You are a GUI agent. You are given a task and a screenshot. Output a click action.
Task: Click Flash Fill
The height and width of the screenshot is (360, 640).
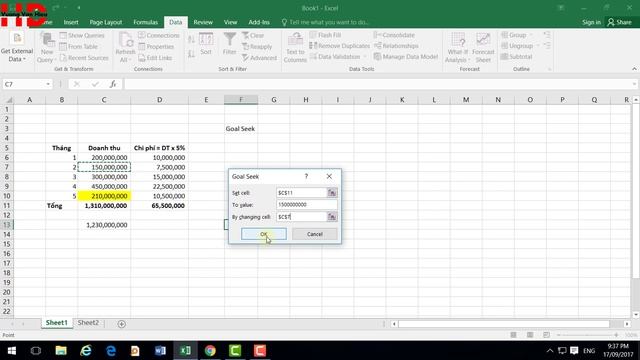pos(325,35)
